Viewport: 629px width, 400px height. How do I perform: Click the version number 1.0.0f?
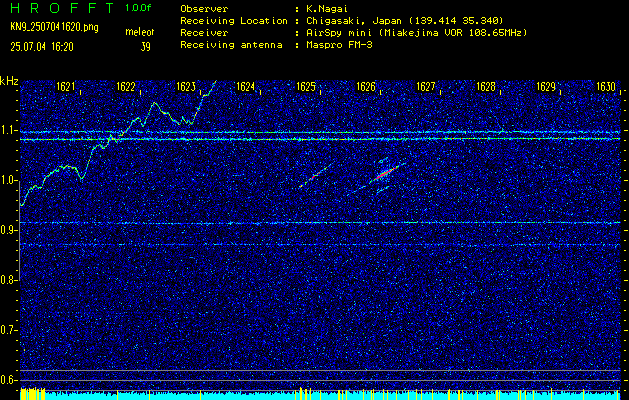pos(138,8)
